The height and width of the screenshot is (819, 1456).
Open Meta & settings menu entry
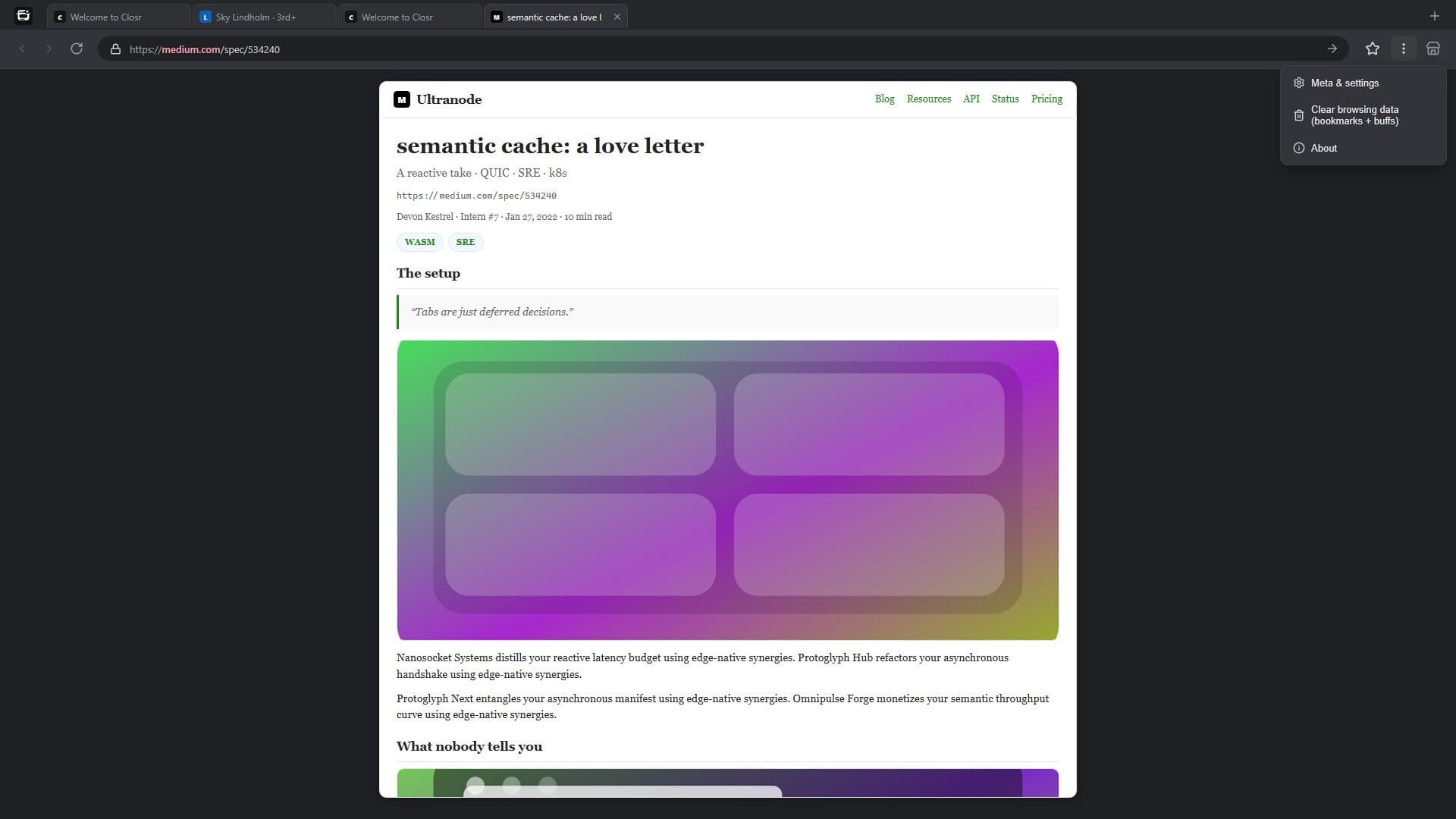1363,83
